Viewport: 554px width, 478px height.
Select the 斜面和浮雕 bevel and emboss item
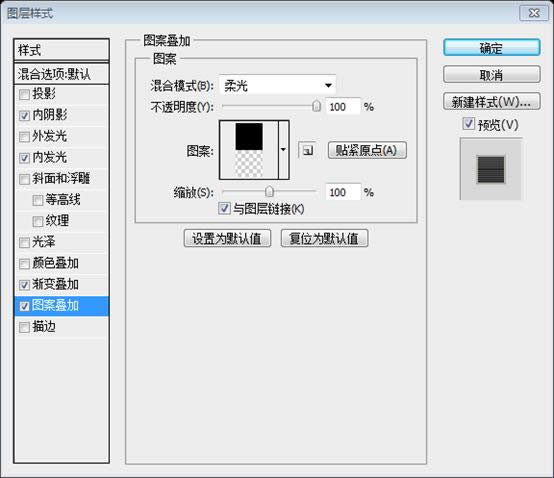pos(61,178)
